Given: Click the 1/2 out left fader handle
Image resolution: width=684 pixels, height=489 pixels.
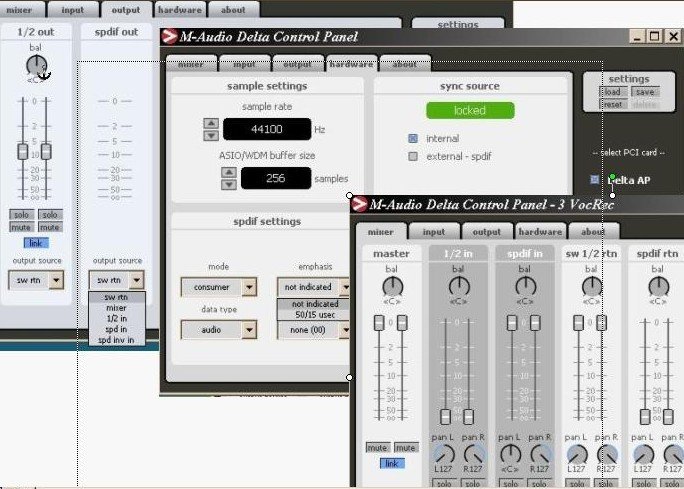Looking at the screenshot, I should 23,152.
